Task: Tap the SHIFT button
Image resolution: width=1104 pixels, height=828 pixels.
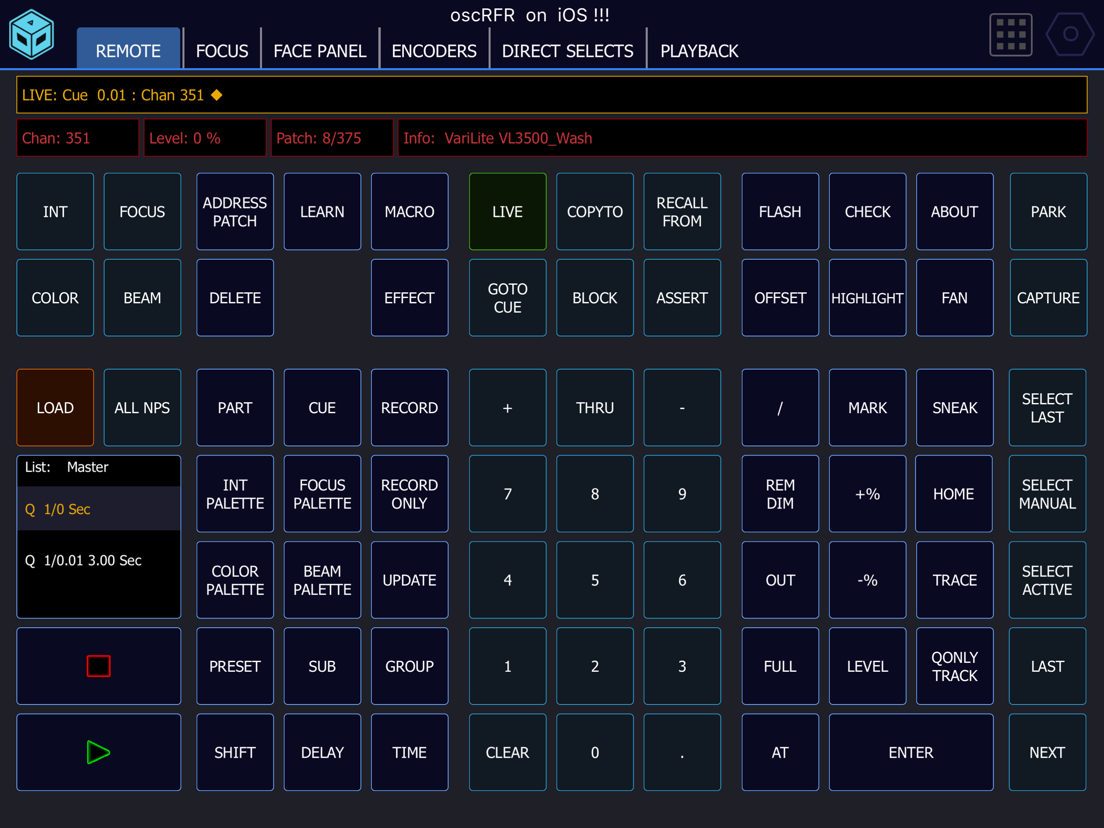Action: click(235, 752)
